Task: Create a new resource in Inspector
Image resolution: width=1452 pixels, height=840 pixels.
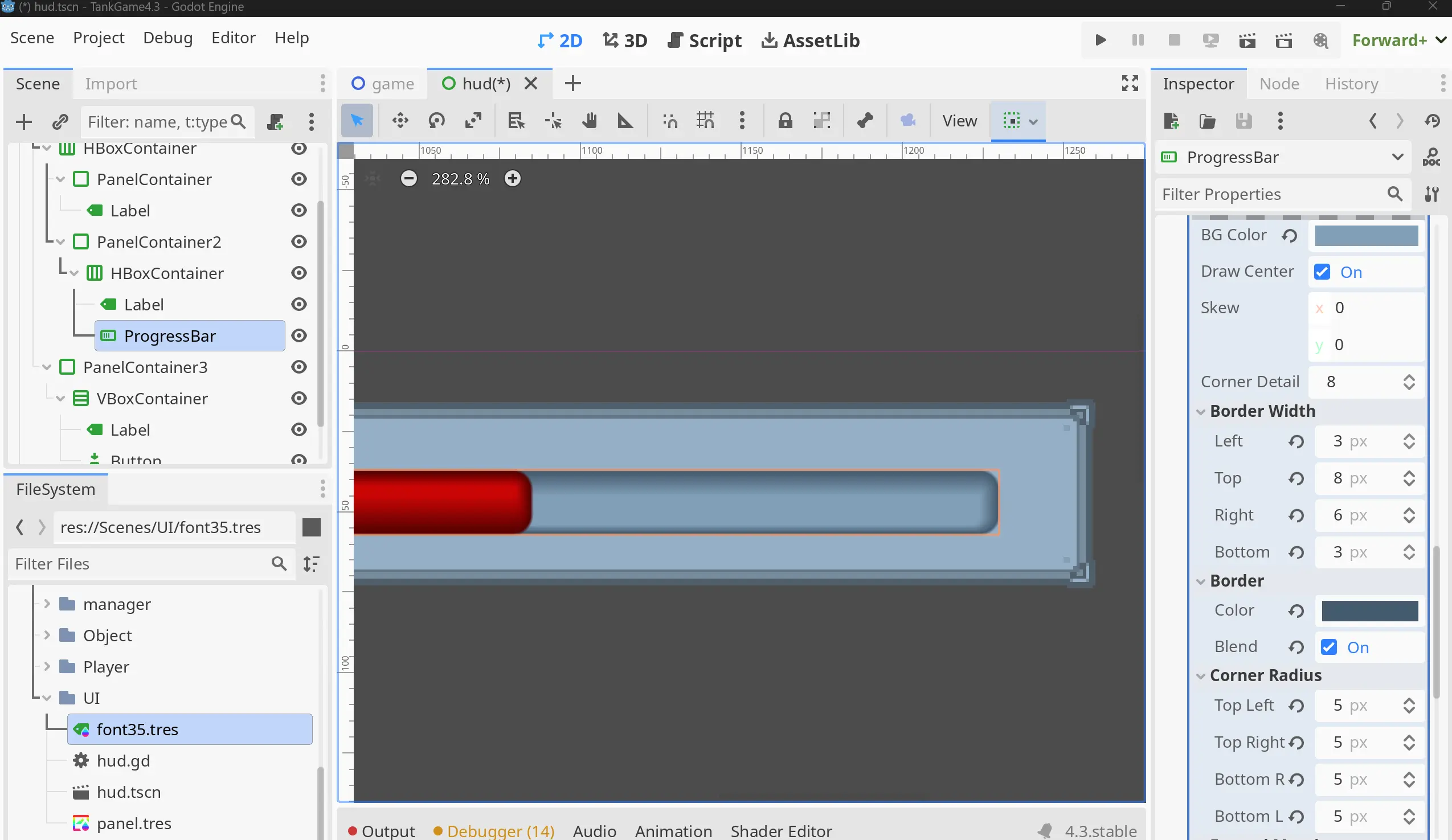Action: point(1171,121)
